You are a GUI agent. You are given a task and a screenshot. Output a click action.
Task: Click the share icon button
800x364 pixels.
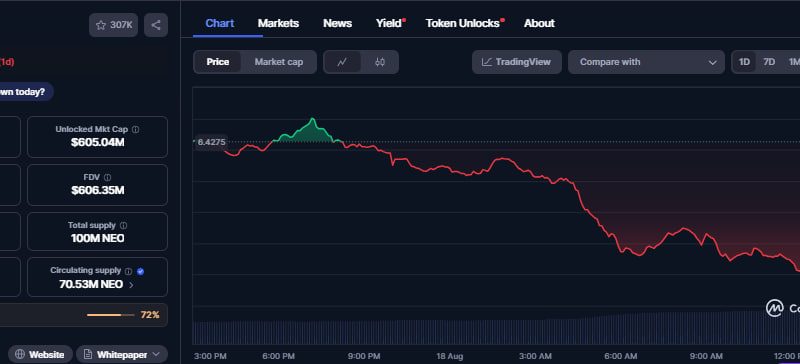156,25
